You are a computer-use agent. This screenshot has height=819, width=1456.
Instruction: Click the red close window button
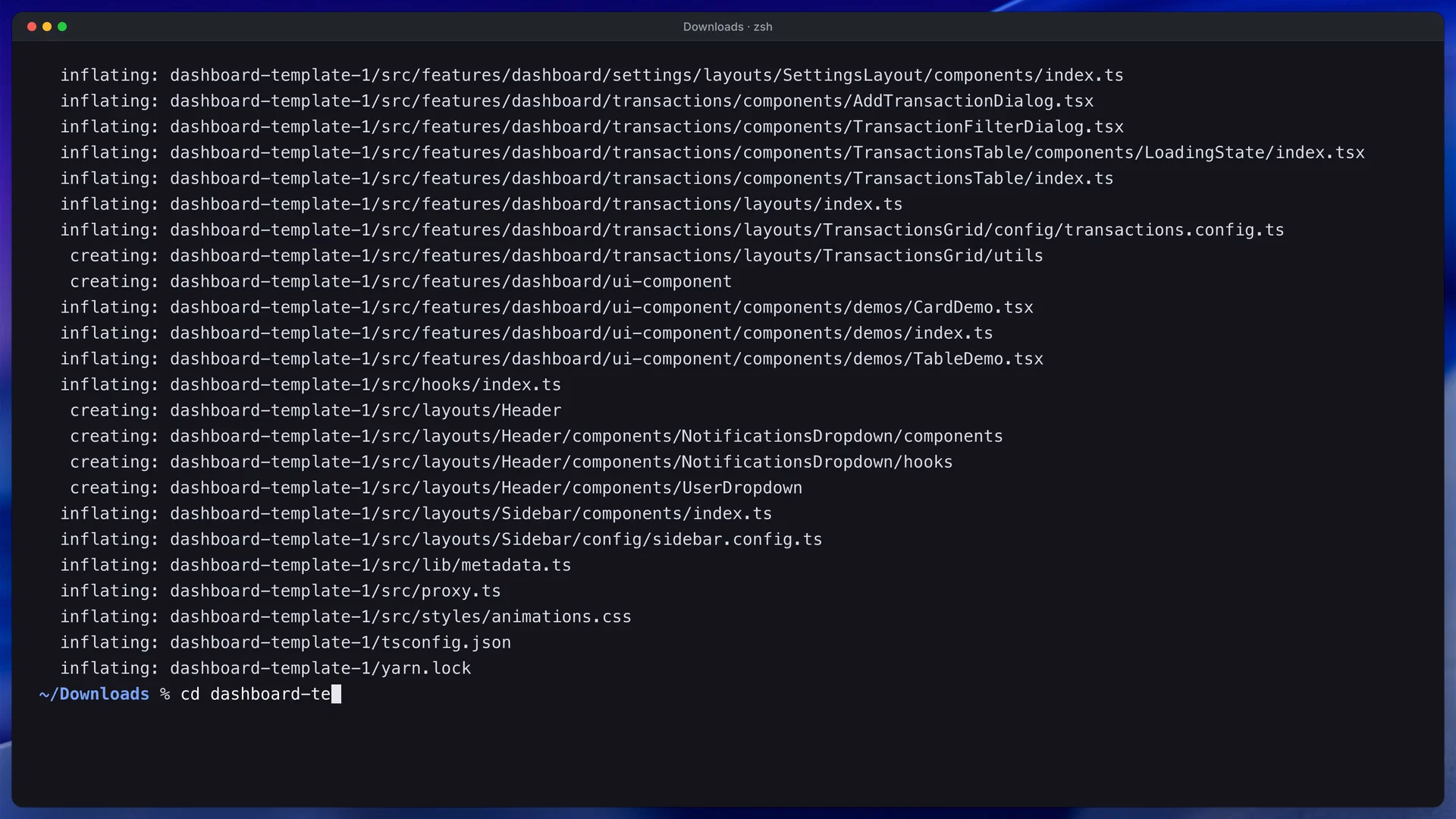pyautogui.click(x=32, y=27)
